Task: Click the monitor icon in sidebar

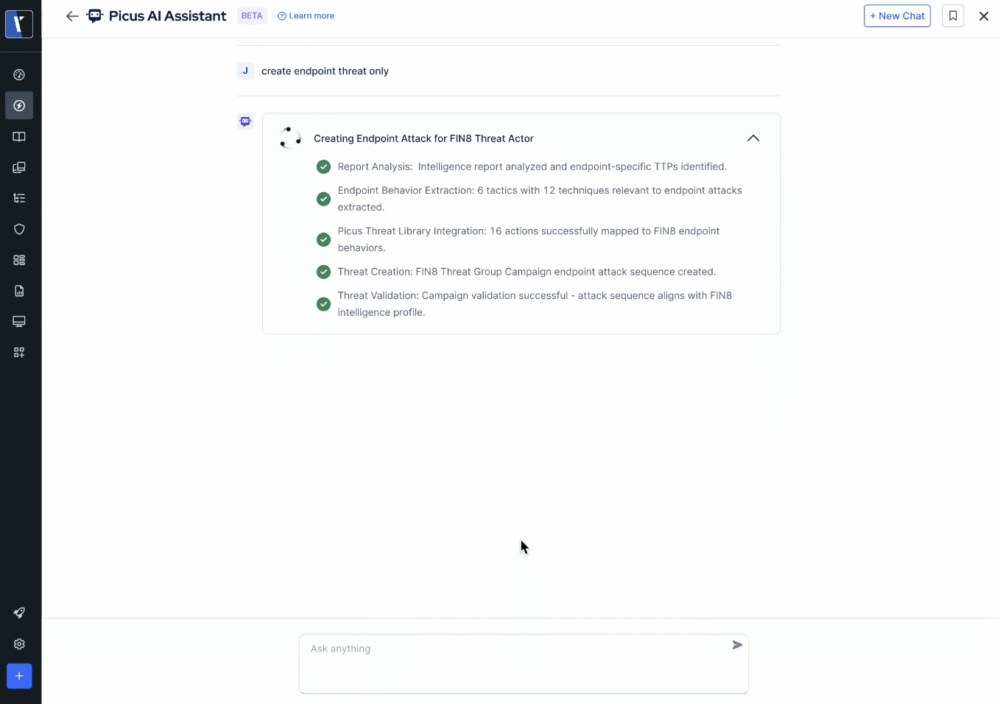Action: click(19, 322)
